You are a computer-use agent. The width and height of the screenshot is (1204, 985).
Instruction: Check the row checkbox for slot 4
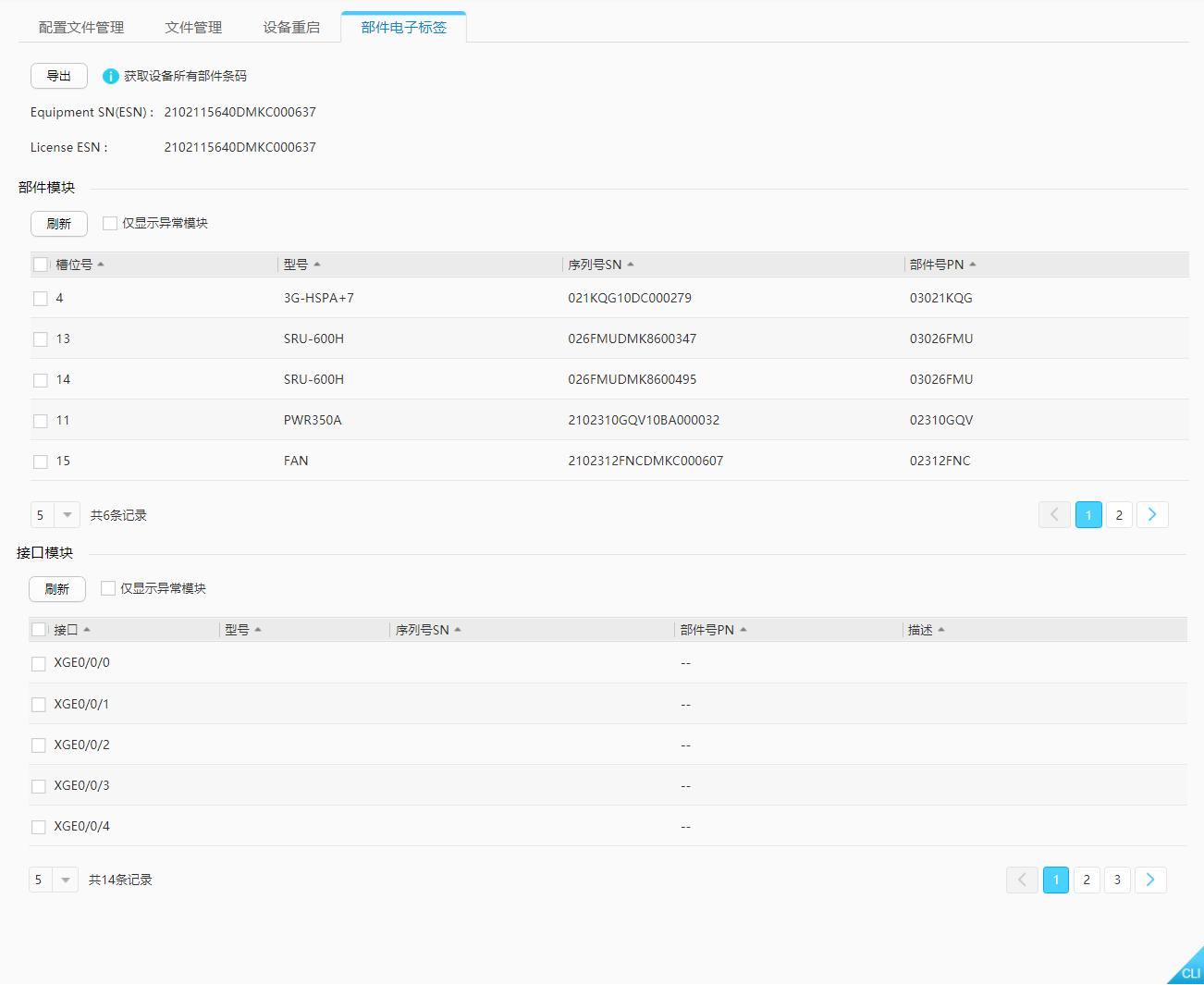[x=40, y=298]
